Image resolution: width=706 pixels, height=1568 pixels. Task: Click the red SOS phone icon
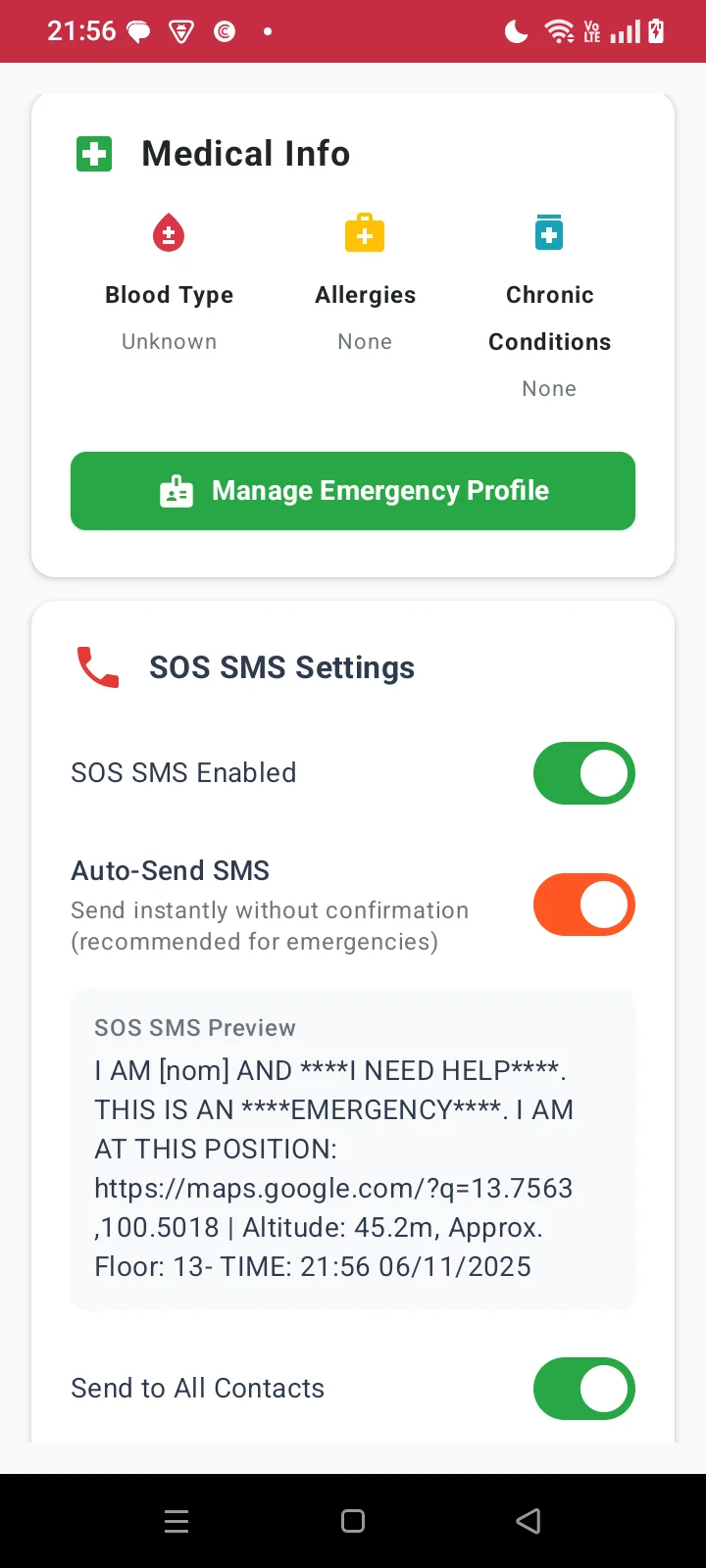pyautogui.click(x=95, y=666)
